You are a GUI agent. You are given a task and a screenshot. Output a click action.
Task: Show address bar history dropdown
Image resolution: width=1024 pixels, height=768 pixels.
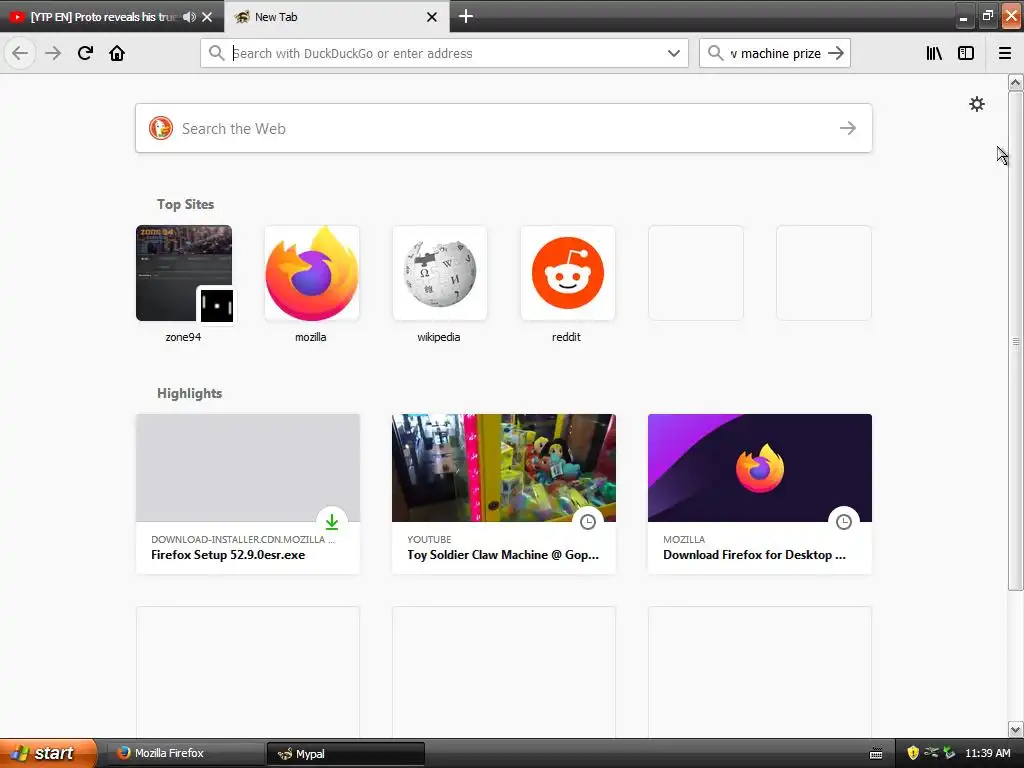pyautogui.click(x=673, y=53)
